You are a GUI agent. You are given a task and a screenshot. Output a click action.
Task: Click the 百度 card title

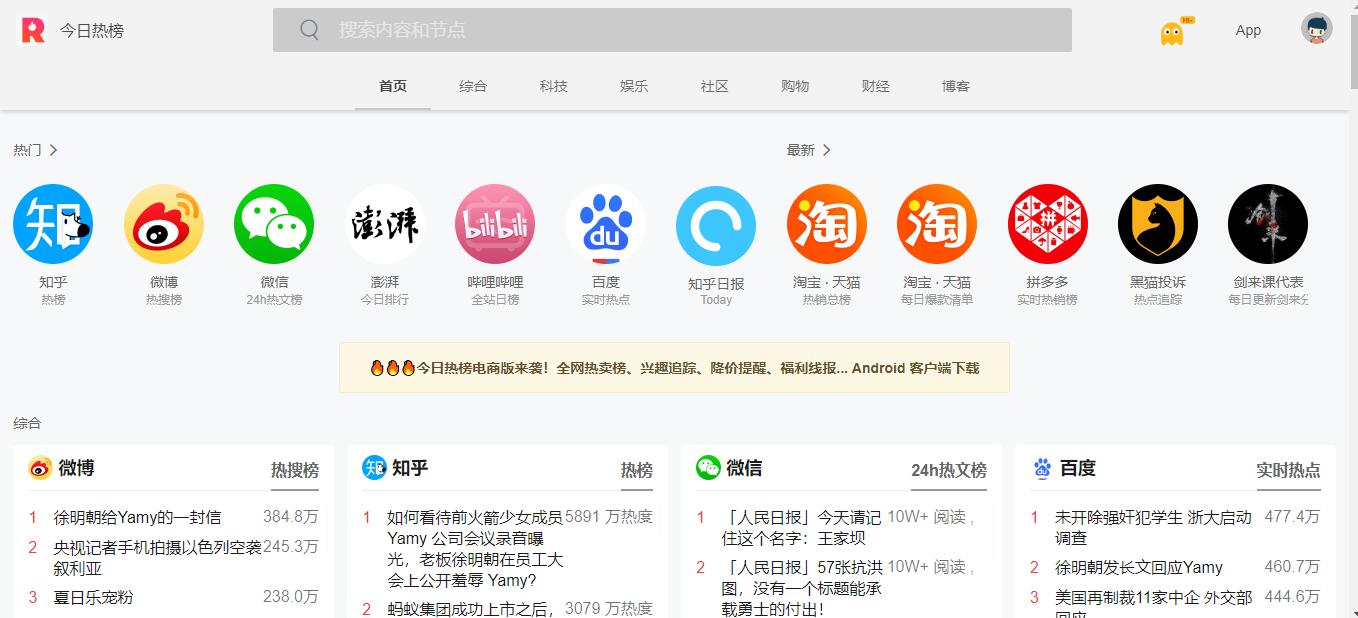(1078, 468)
